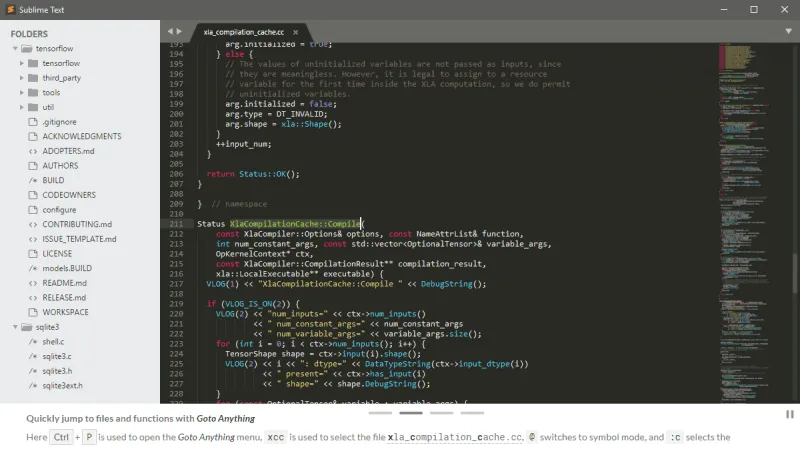
Task: Click the sqlite3ext.h source icon
Action: 33,386
